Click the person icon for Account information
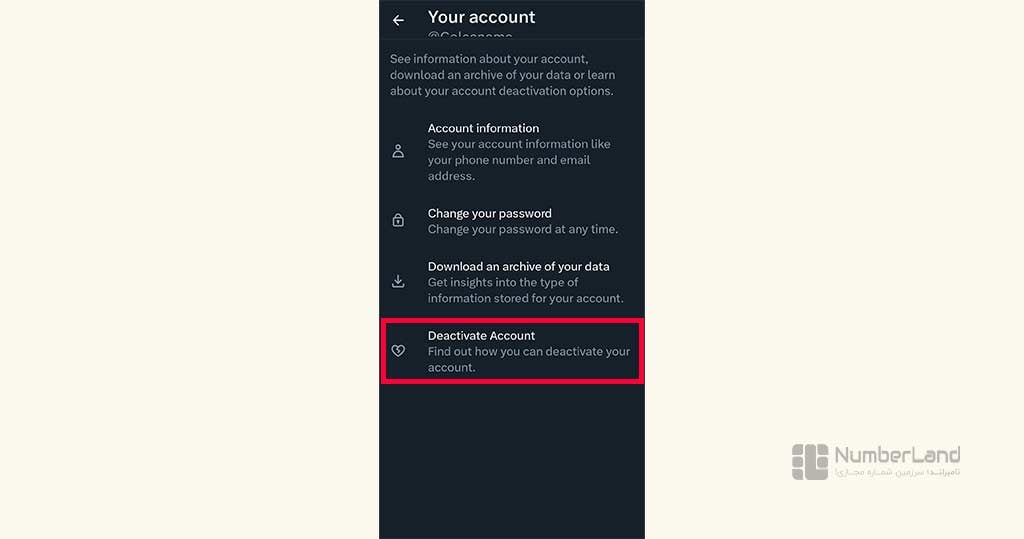 [398, 152]
